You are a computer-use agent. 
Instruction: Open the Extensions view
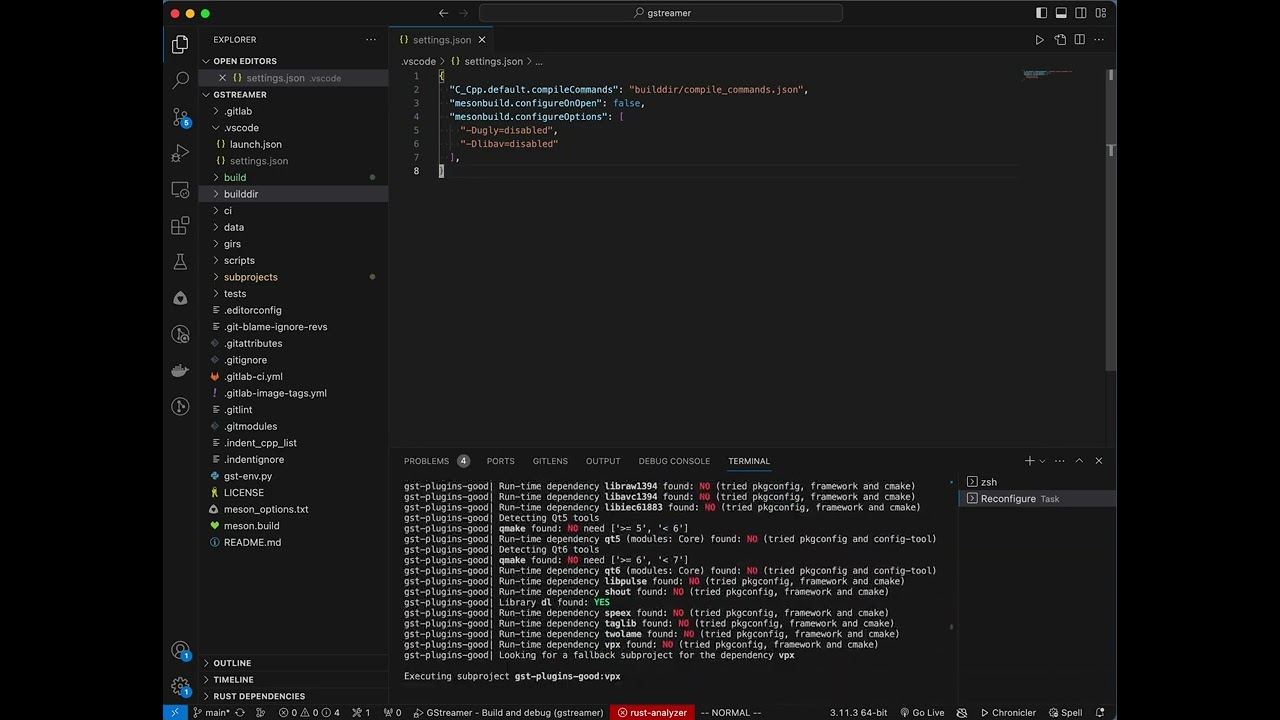[x=180, y=225]
